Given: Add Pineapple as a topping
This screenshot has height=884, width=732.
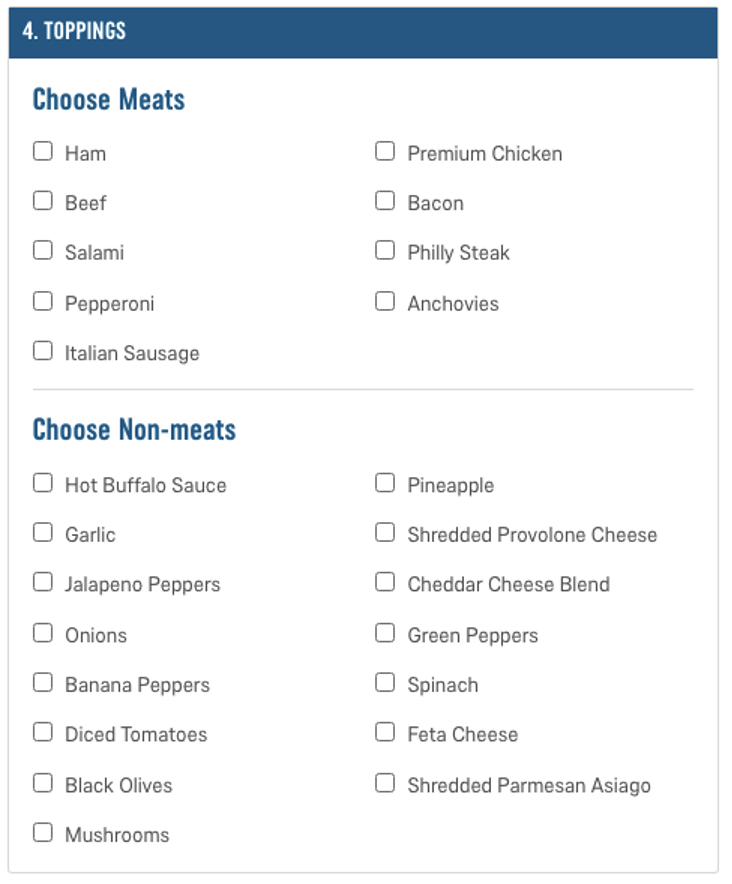Looking at the screenshot, I should click(385, 484).
